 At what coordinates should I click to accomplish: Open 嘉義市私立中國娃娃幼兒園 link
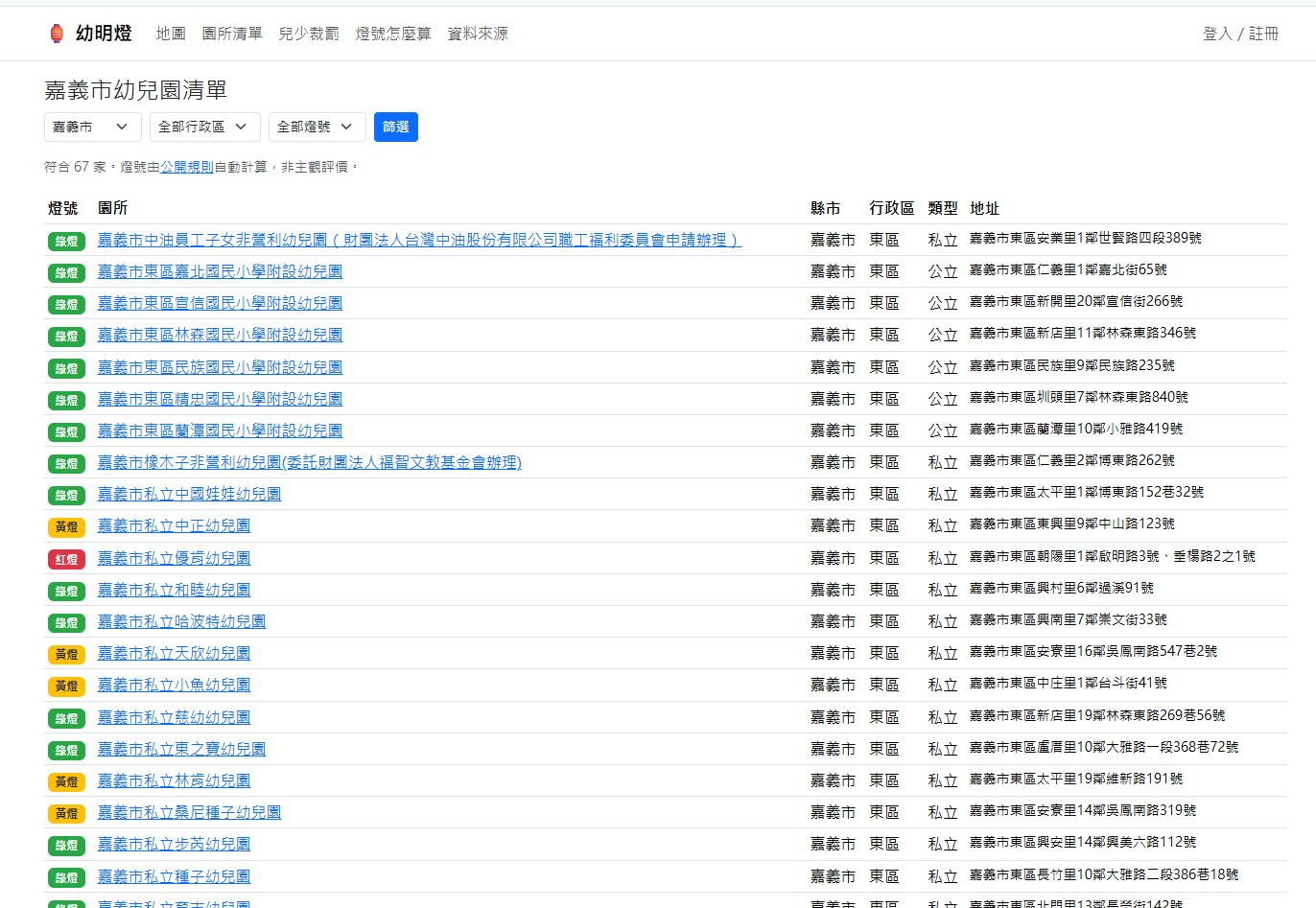[x=190, y=494]
